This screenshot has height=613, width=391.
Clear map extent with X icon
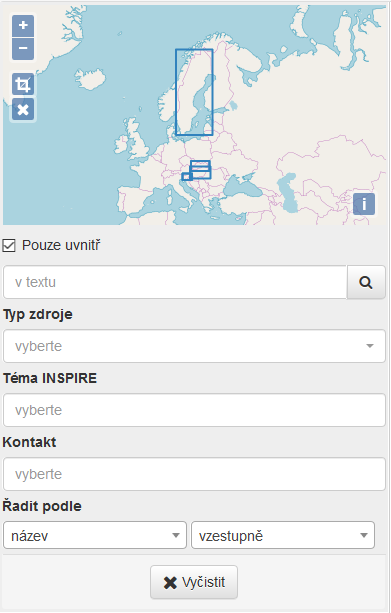pos(23,109)
